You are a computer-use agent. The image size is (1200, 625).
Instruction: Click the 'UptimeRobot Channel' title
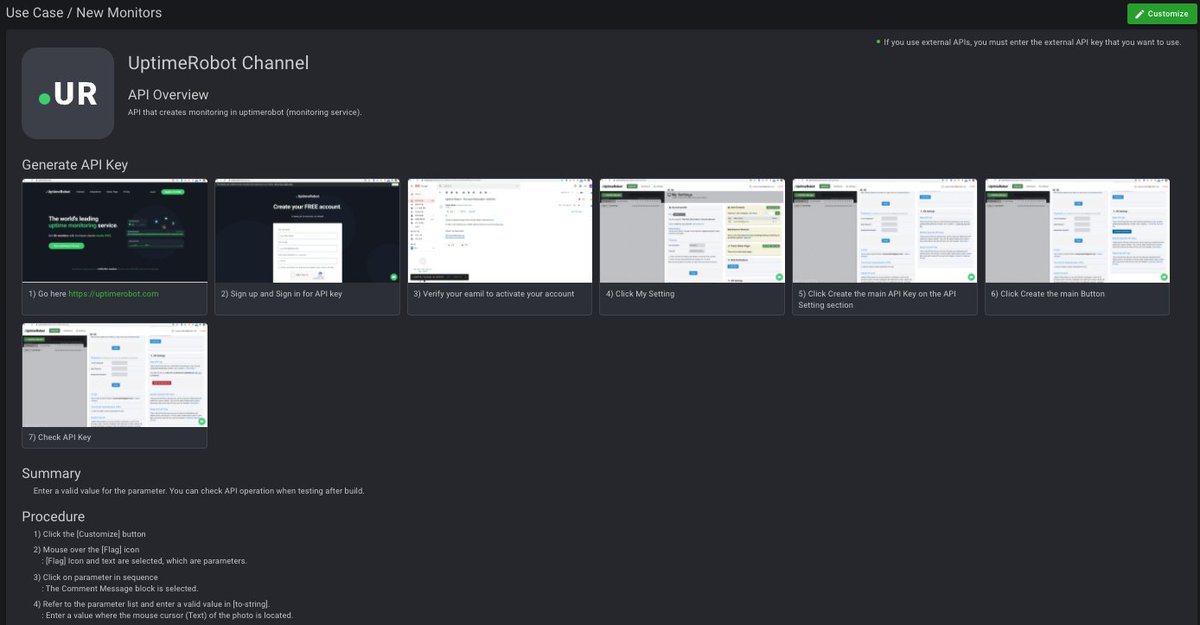coord(218,63)
